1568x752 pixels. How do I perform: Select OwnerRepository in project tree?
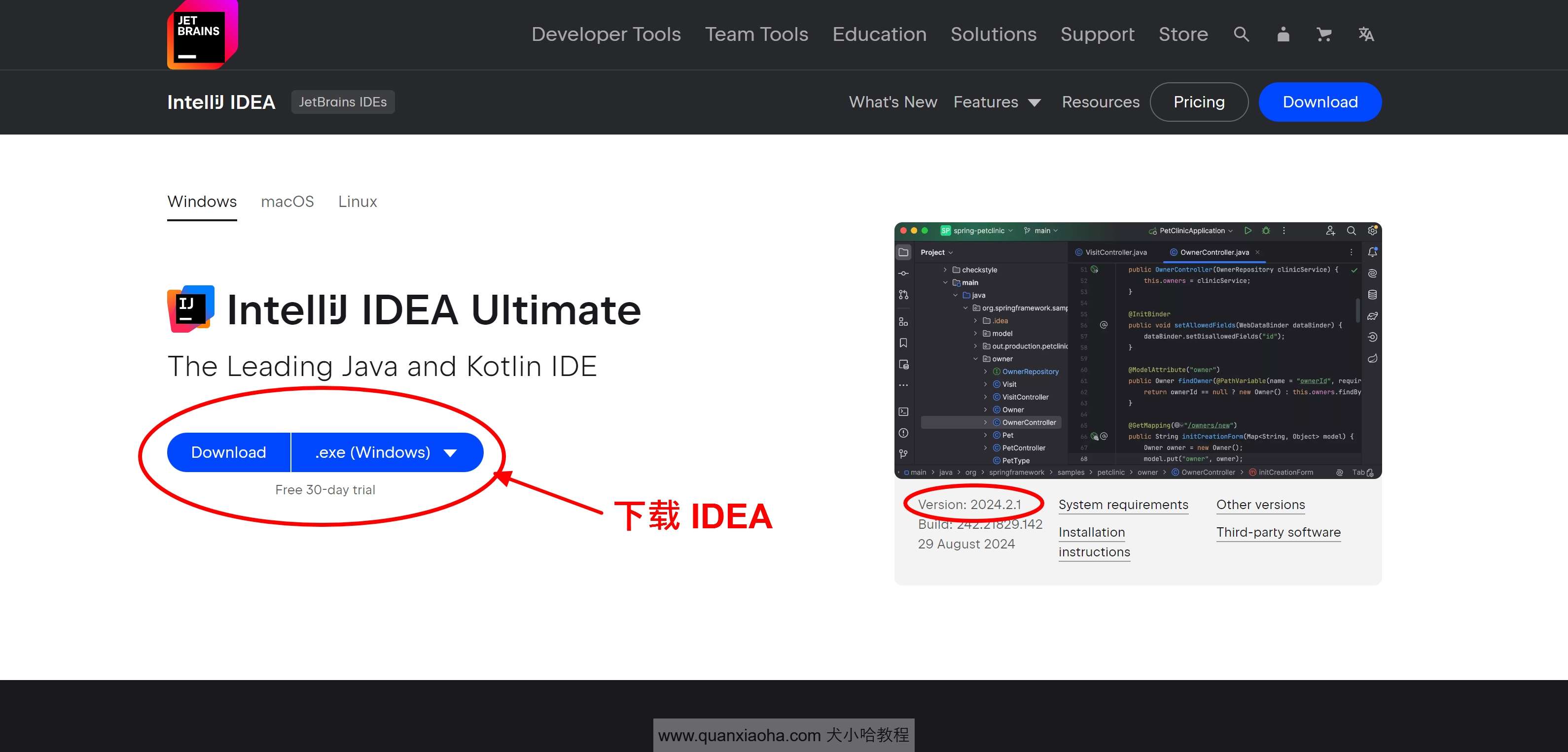[1030, 371]
